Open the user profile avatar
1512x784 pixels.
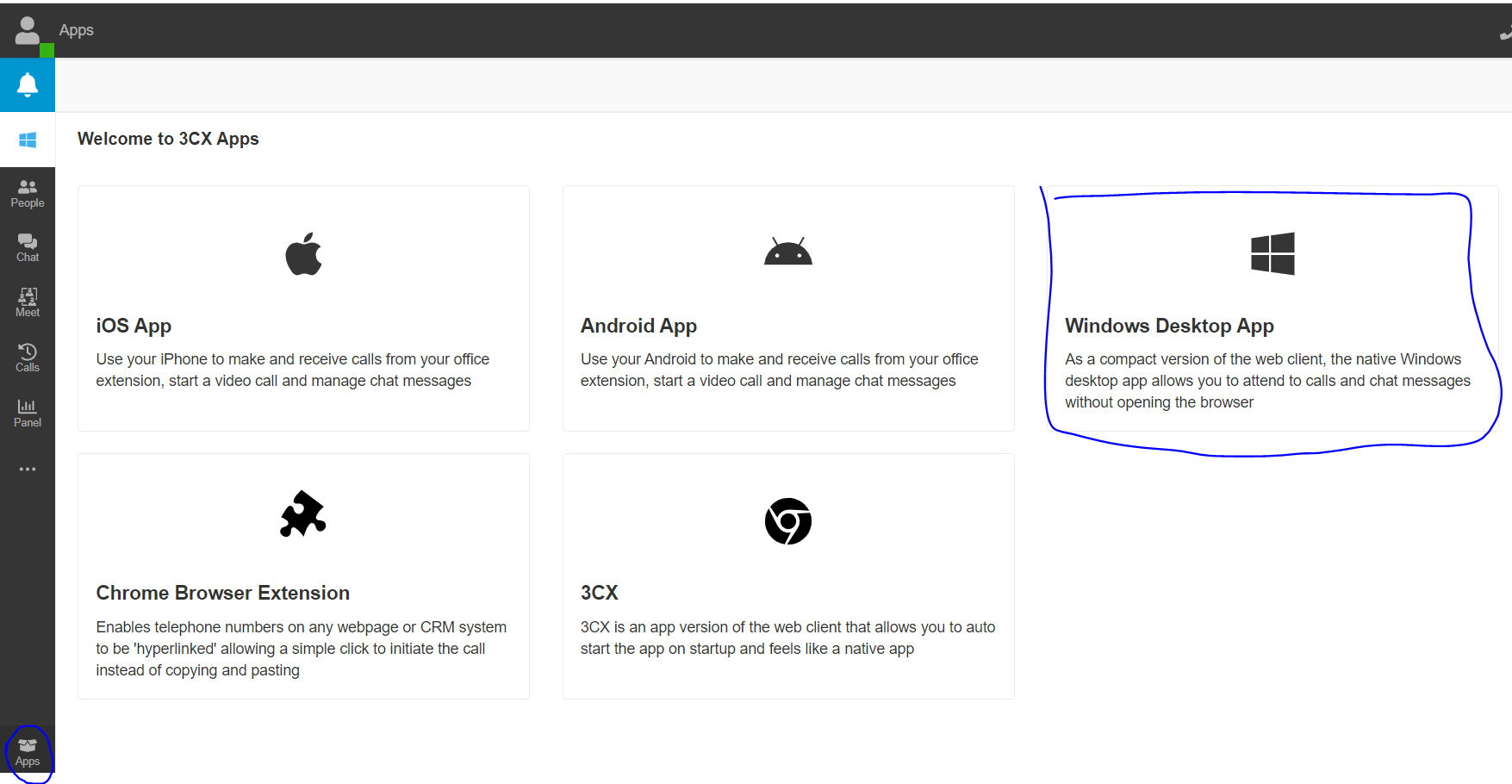pos(27,30)
